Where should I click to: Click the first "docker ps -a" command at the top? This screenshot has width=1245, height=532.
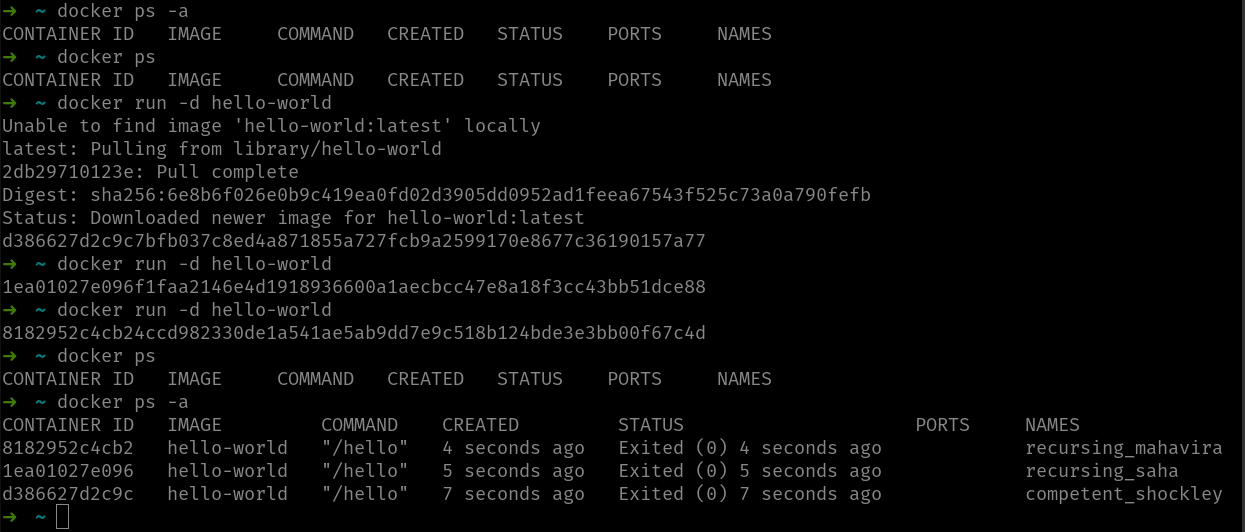pyautogui.click(x=123, y=11)
